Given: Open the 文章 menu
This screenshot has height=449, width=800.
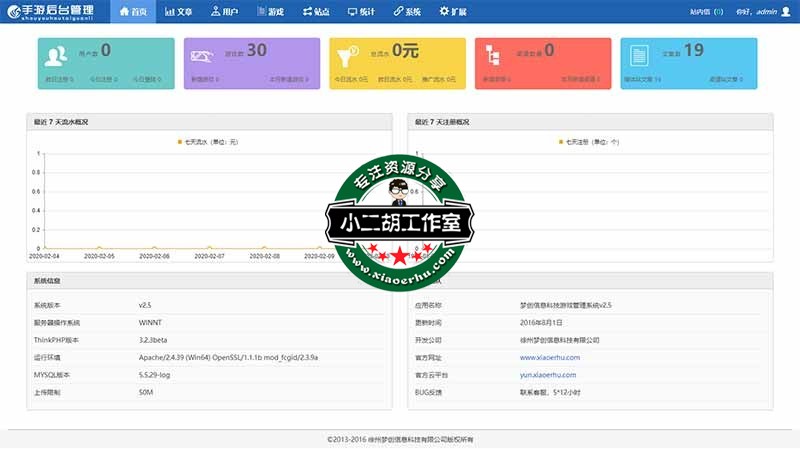Looking at the screenshot, I should (178, 12).
